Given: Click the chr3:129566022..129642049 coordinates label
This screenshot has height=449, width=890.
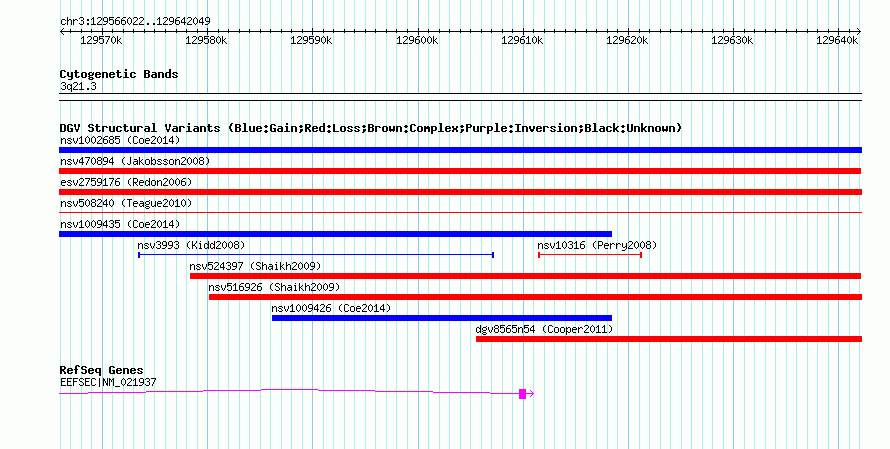Looking at the screenshot, I should tap(135, 22).
